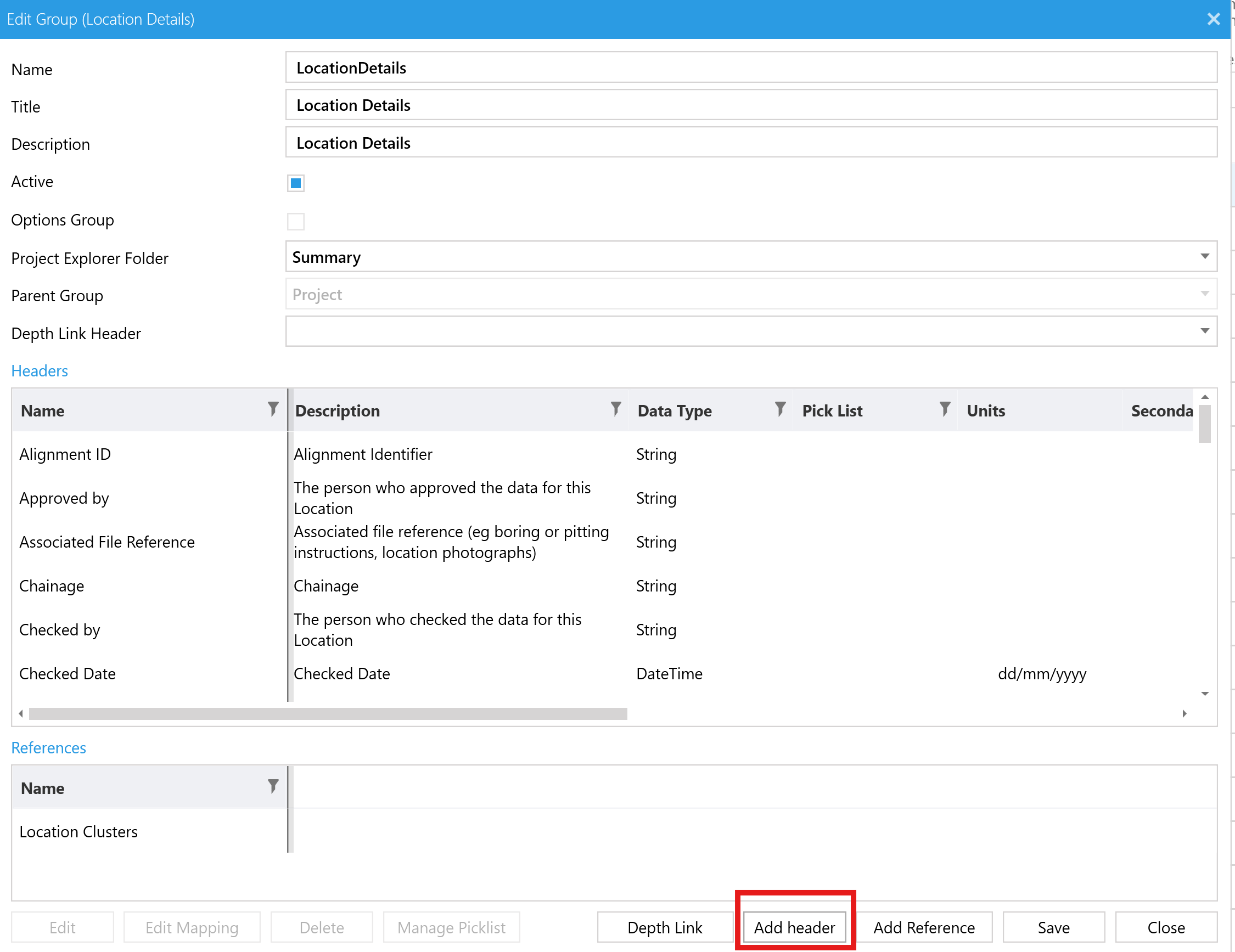Click the horizontal scrollbar under the Headers table

(x=328, y=713)
